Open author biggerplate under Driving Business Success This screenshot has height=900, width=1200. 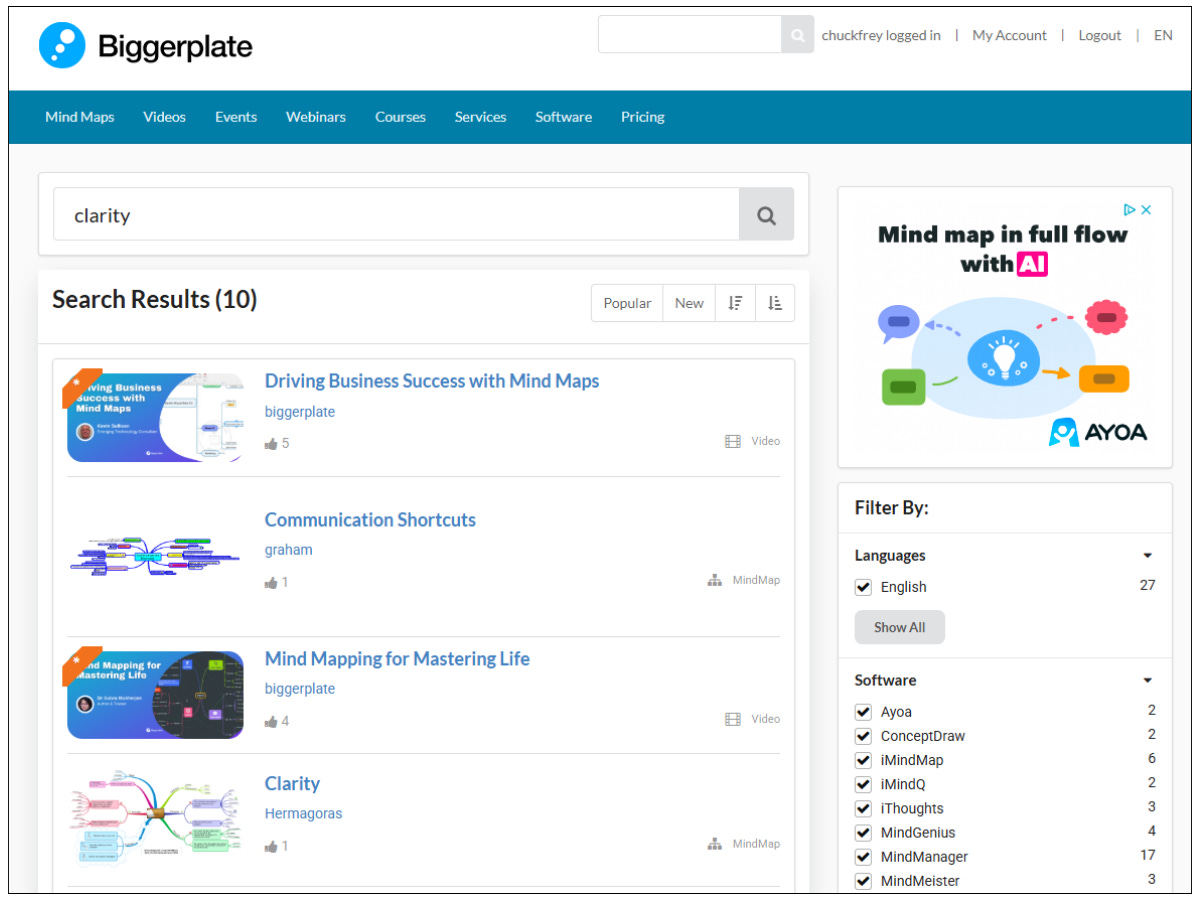(300, 412)
